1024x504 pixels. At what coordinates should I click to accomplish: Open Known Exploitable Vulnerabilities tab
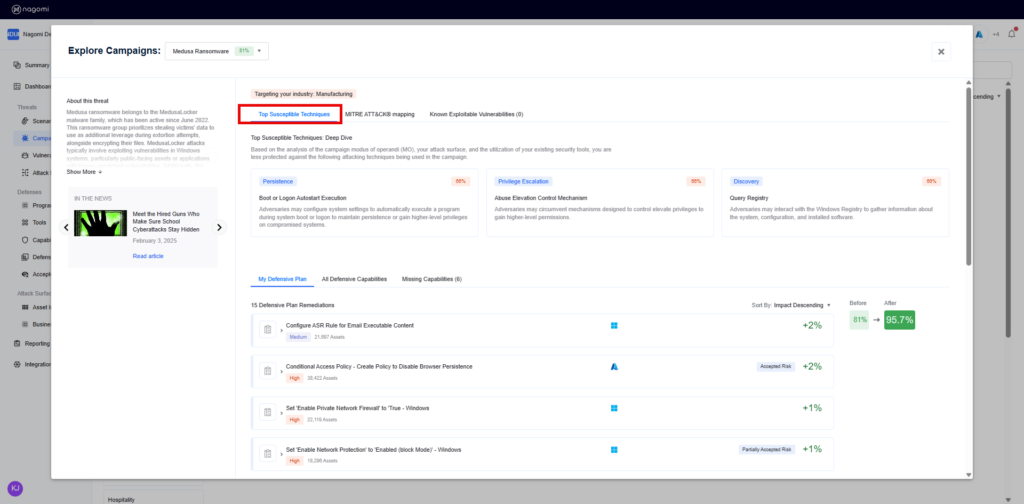(x=476, y=114)
